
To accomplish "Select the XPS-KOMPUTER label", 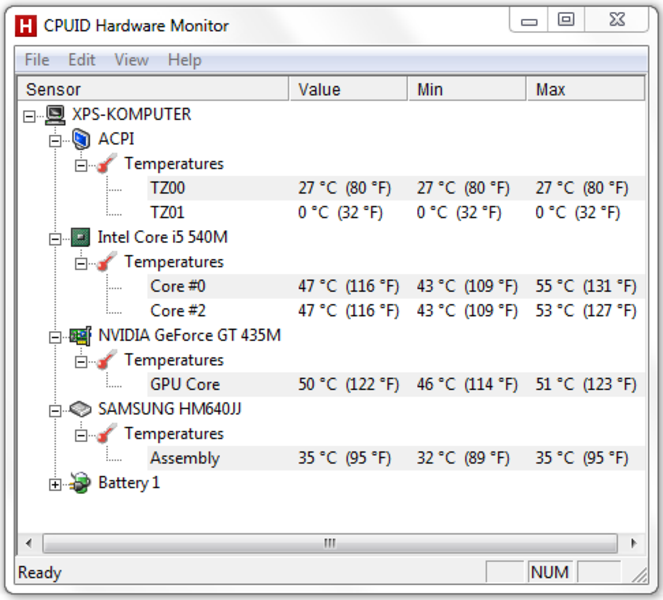I will (x=132, y=114).
